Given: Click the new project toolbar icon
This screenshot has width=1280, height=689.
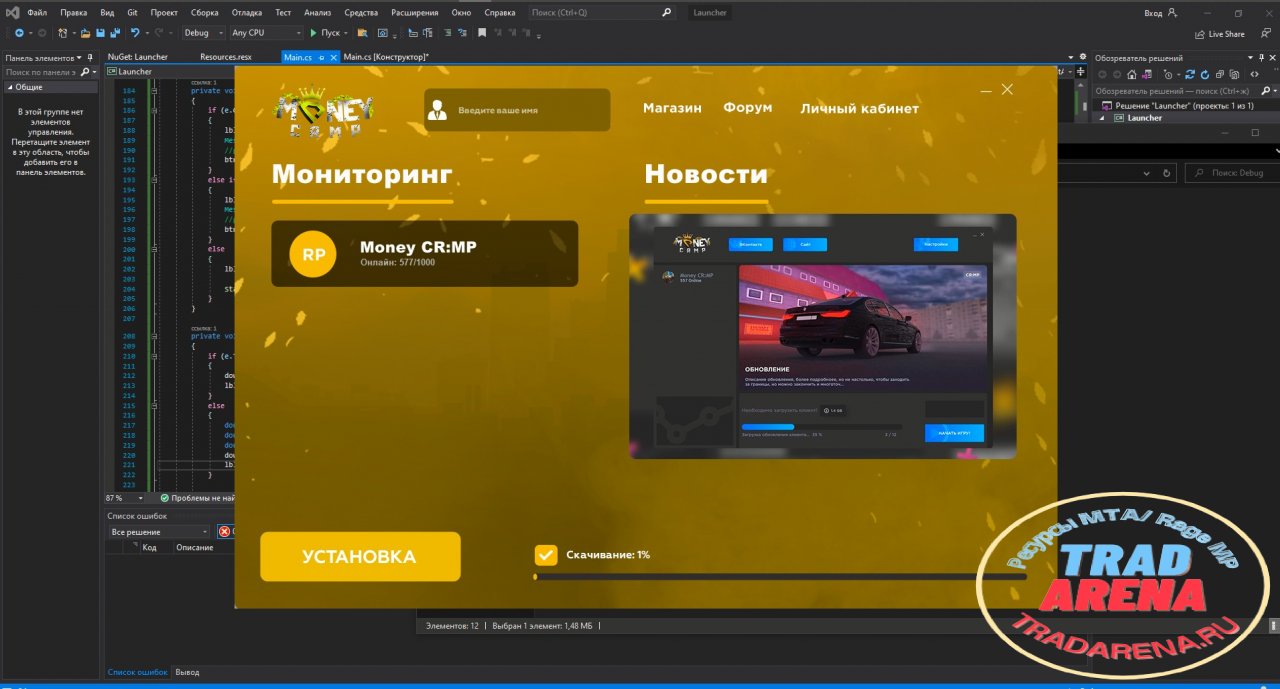Looking at the screenshot, I should [64, 33].
